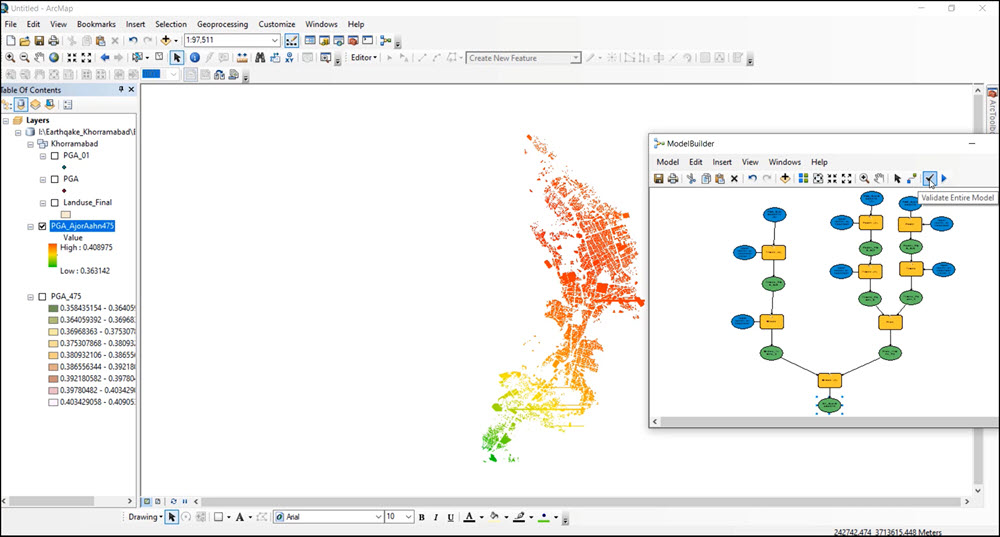The height and width of the screenshot is (537, 1000).
Task: Uncheck the PGA_AjorAahn475 layer
Action: pos(42,226)
